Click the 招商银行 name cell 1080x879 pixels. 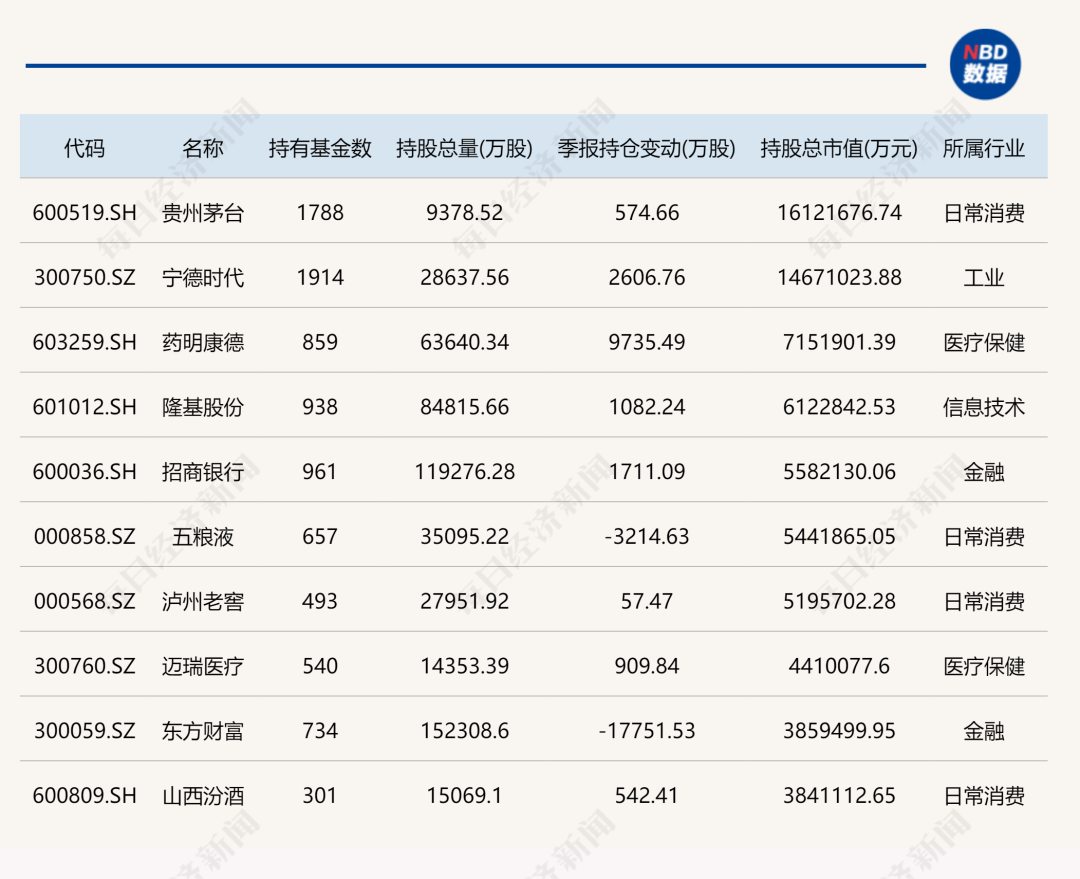coord(202,472)
